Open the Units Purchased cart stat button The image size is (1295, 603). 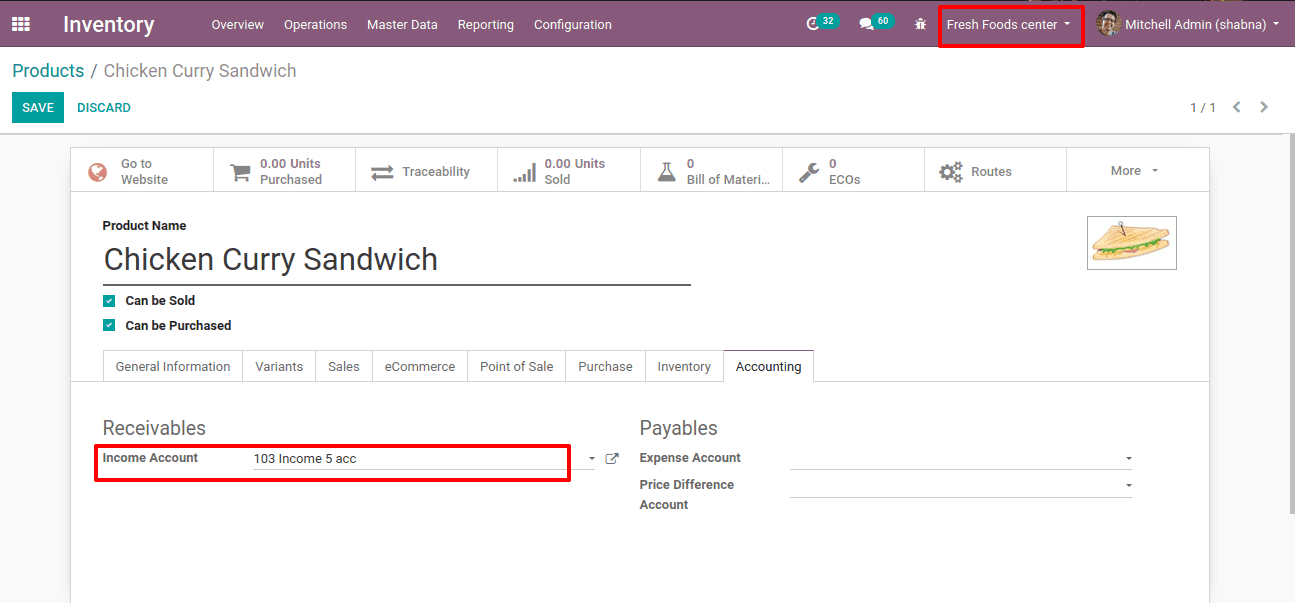coord(285,171)
